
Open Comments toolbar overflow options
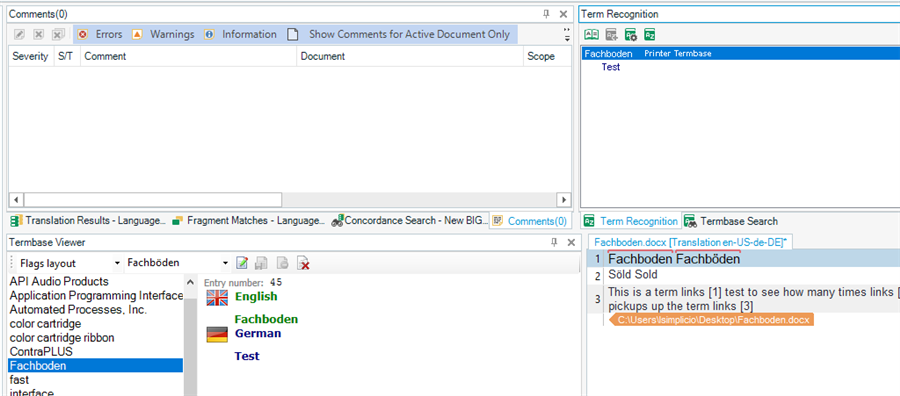567,34
